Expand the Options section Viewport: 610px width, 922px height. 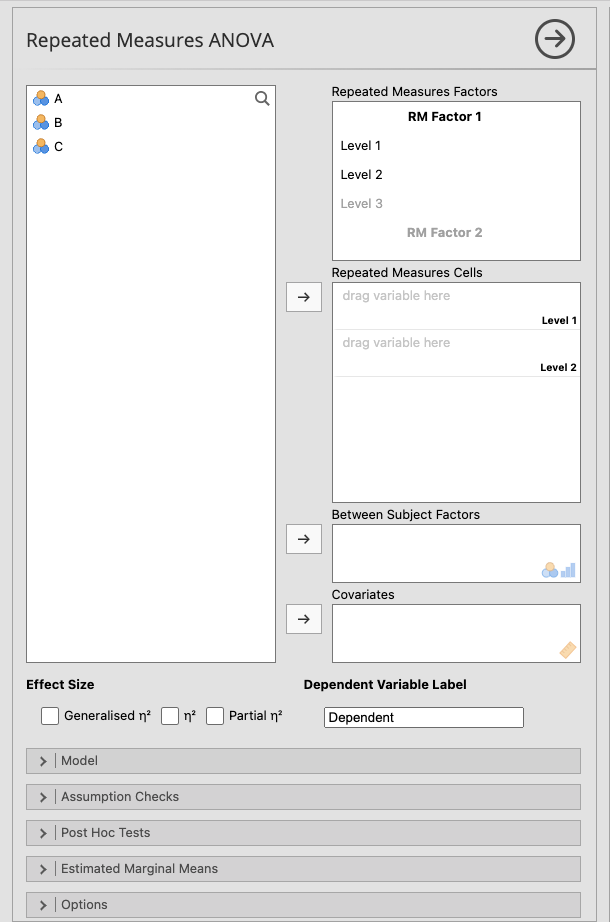pyautogui.click(x=303, y=905)
